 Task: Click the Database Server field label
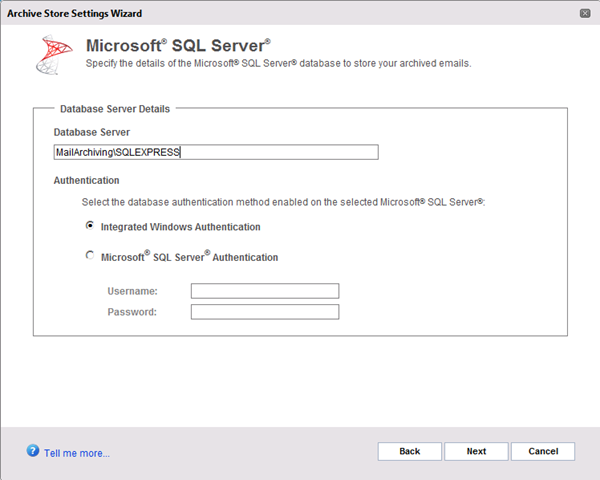[x=92, y=132]
